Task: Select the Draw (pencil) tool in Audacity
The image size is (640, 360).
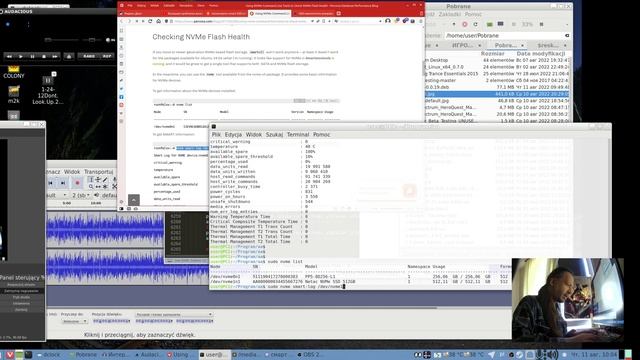Action: 105,180
